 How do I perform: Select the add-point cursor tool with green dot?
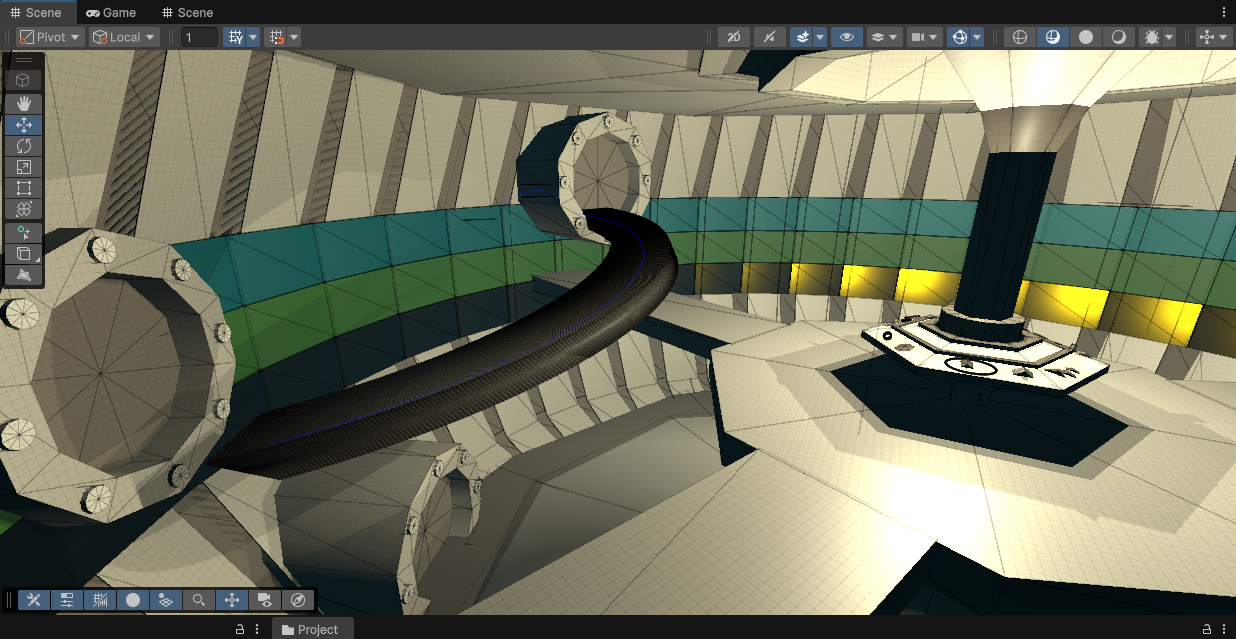tap(24, 232)
